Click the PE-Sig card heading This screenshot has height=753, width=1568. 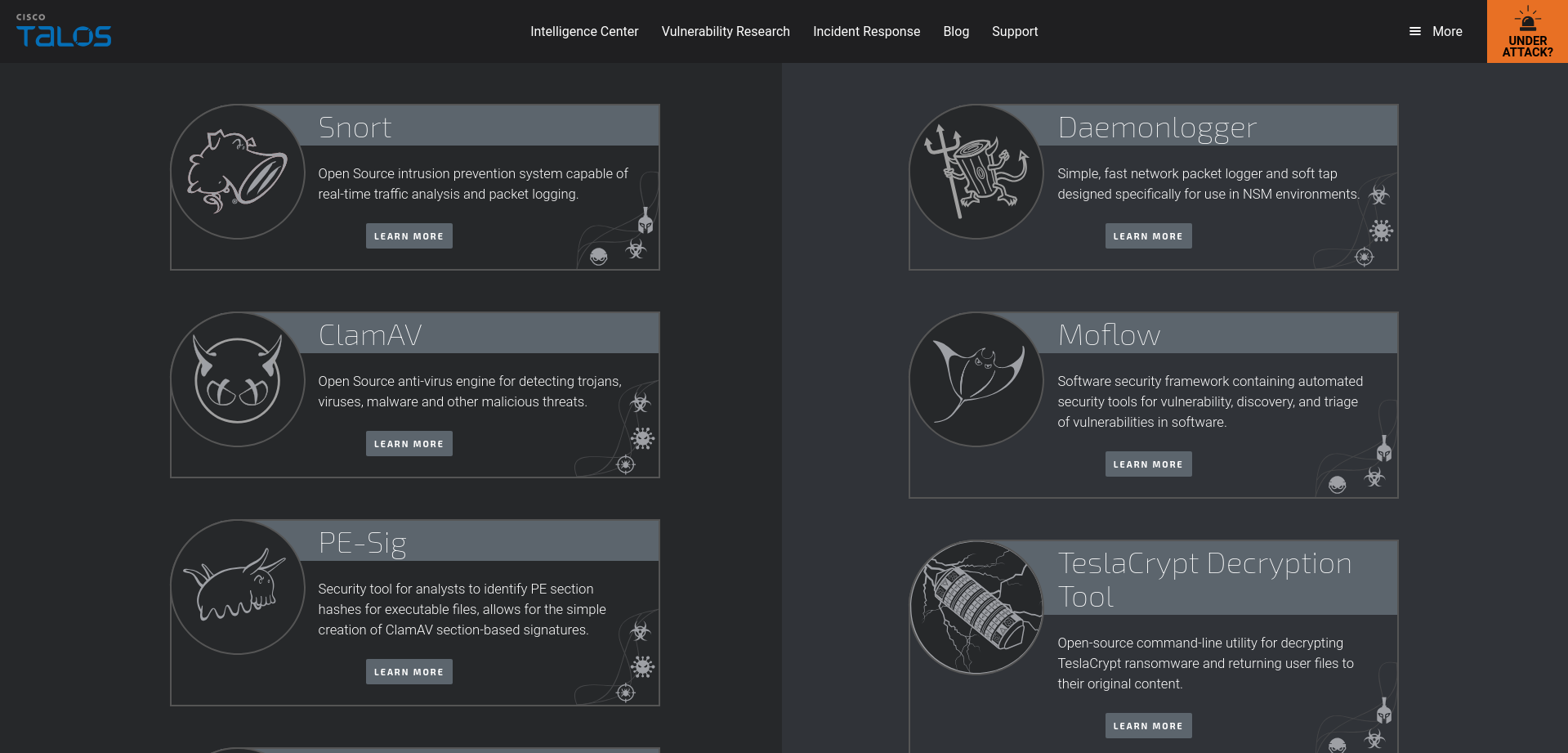pyautogui.click(x=362, y=543)
